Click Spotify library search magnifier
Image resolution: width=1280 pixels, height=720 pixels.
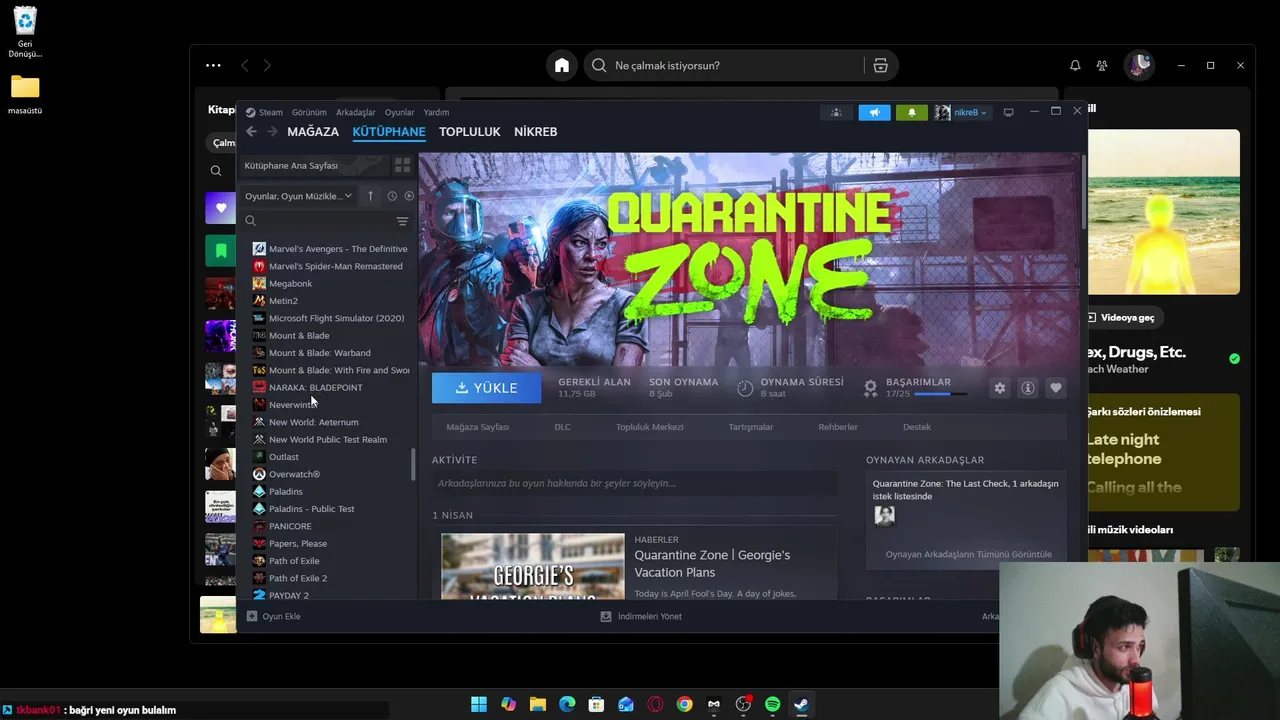click(x=215, y=171)
